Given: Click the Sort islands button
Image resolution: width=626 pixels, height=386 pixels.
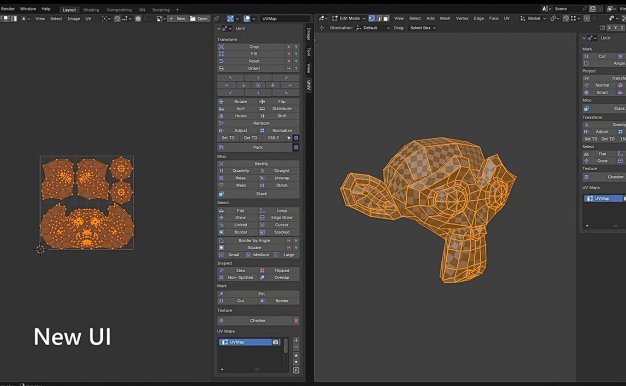Looking at the screenshot, I should (238, 109).
